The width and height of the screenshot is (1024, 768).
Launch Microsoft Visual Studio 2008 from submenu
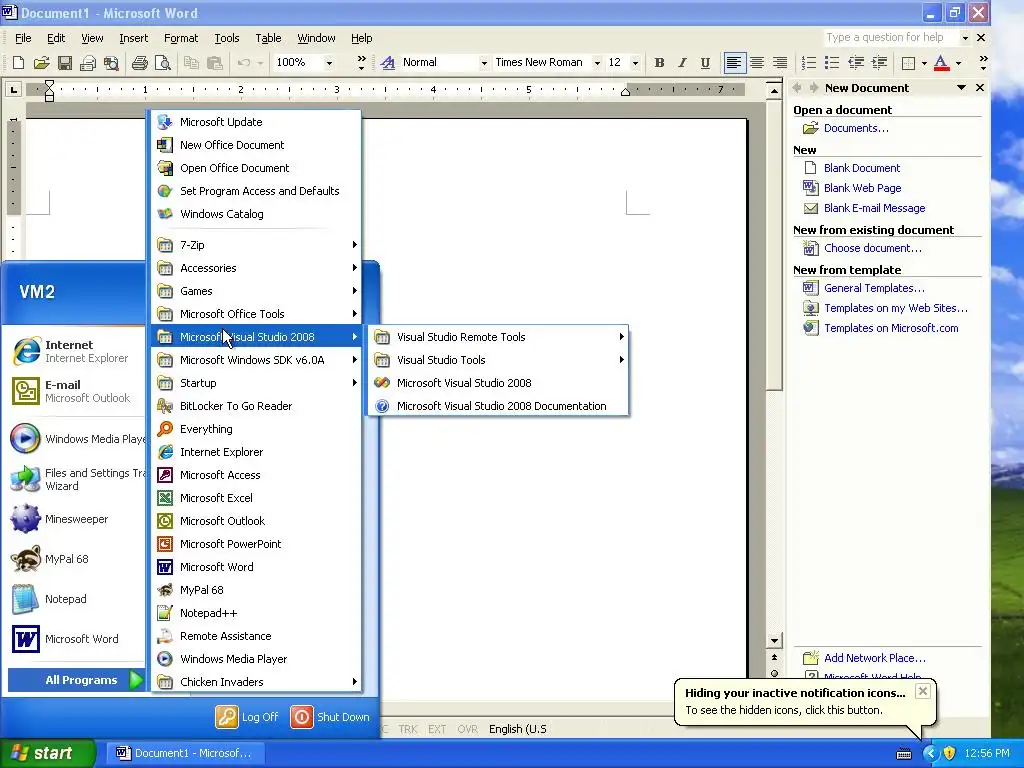click(498, 383)
